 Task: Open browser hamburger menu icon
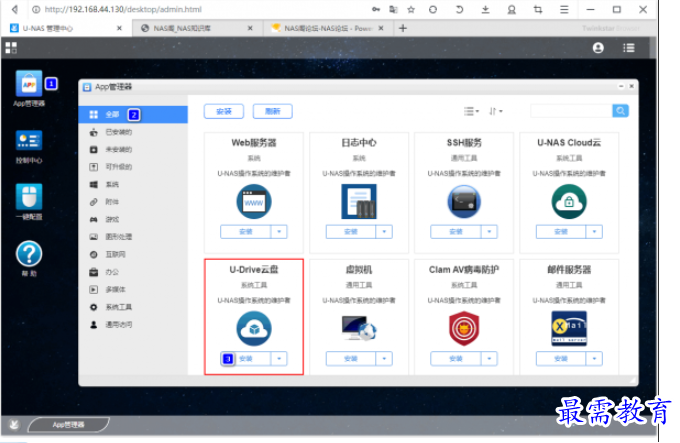564,9
